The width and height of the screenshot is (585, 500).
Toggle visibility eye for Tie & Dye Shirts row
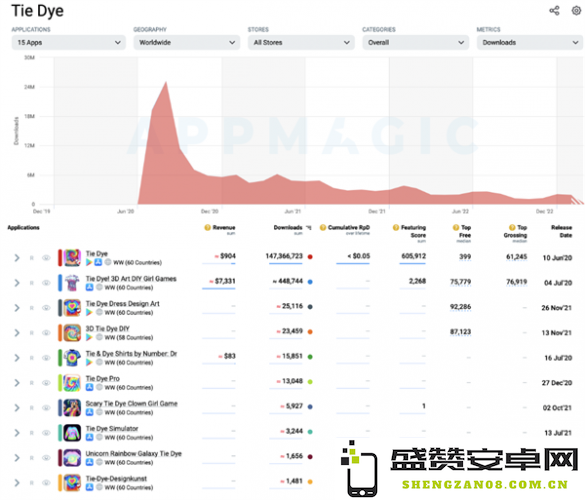click(46, 358)
